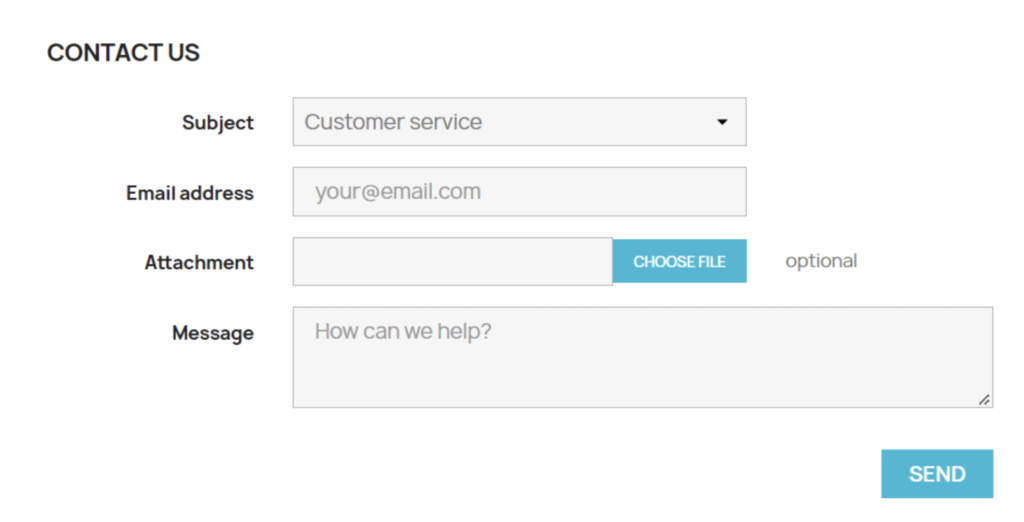This screenshot has height=522, width=1024.
Task: Click the "How can we help?" placeholder
Action: point(403,331)
